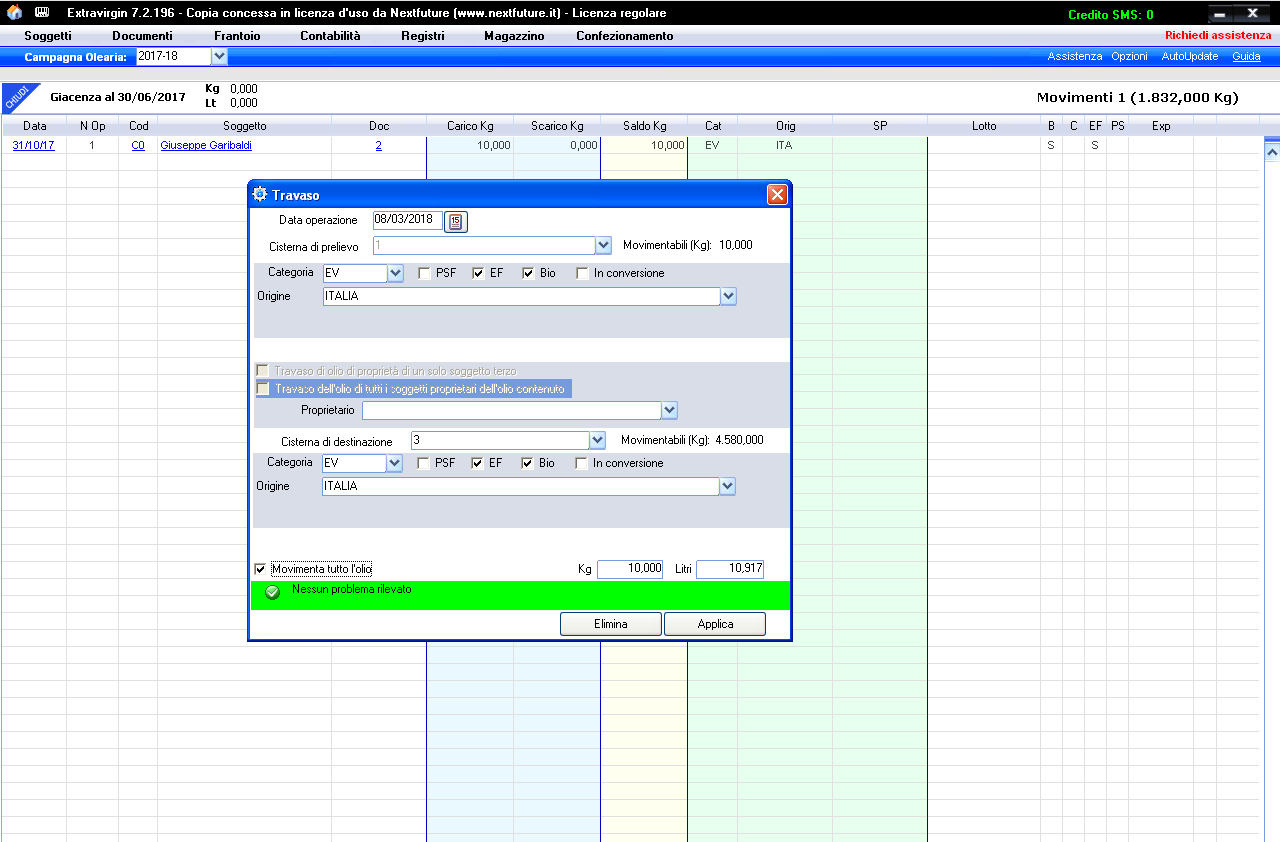Viewport: 1280px width, 842px height.
Task: Click the Litri quantity field
Action: pyautogui.click(x=730, y=569)
